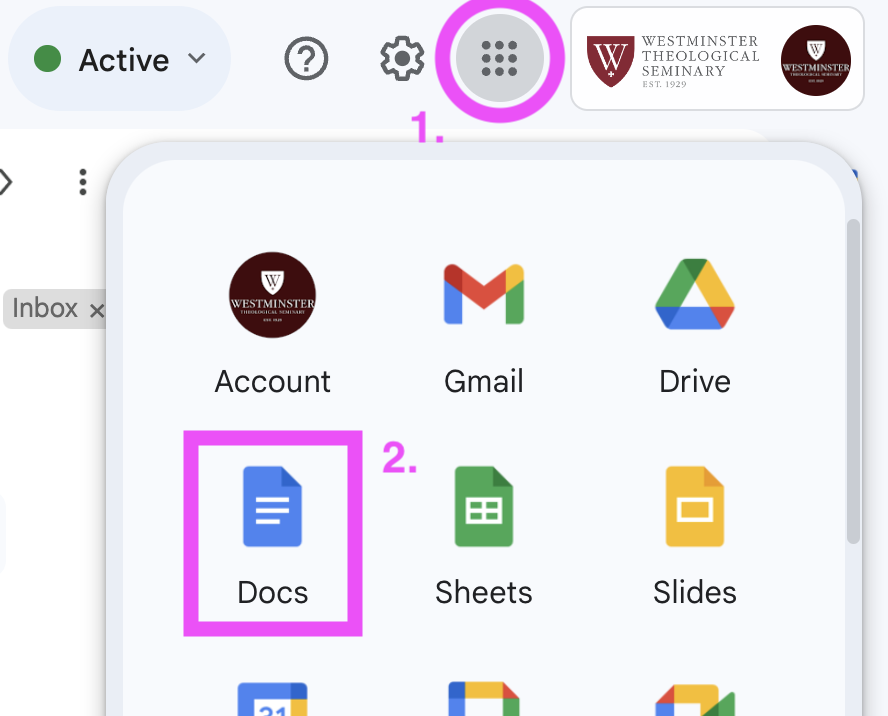Remove the Inbox label filter chip
Image resolution: width=888 pixels, height=716 pixels.
(97, 309)
